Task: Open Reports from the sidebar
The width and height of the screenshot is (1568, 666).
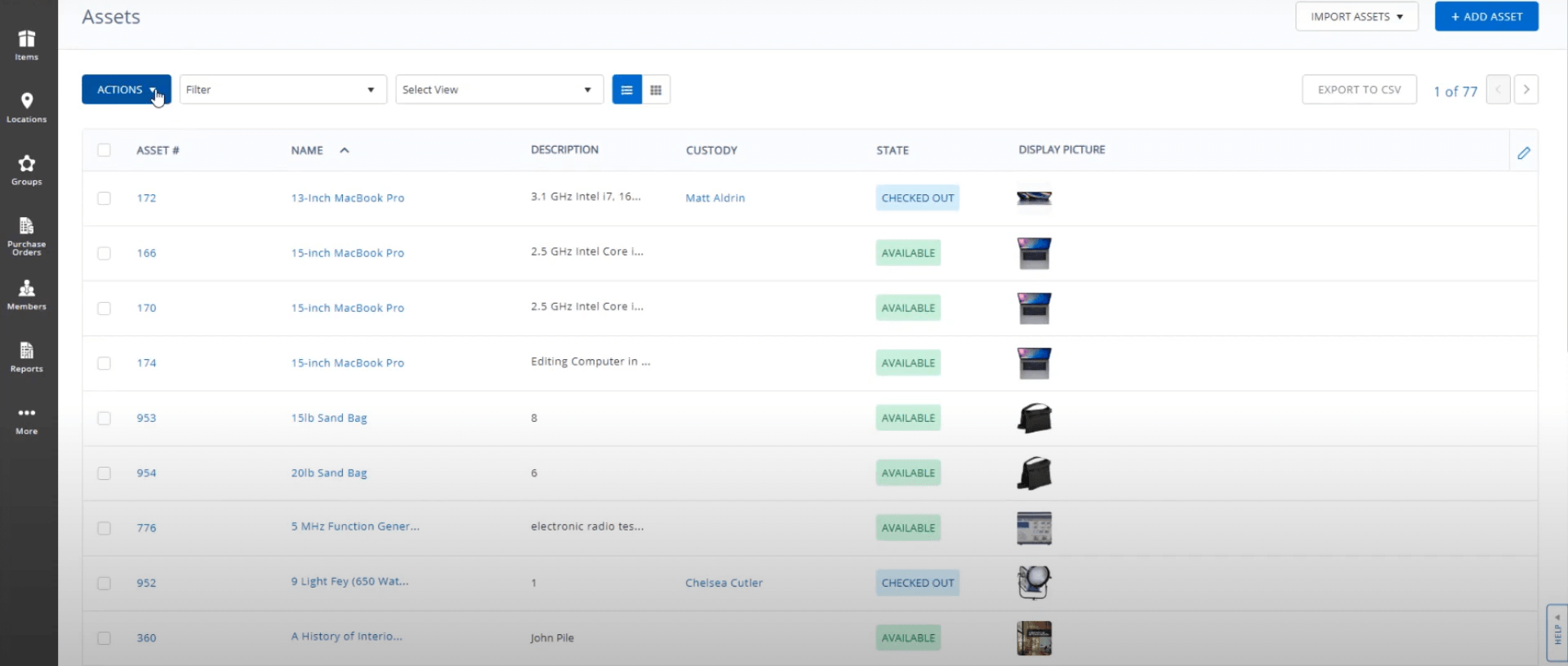Action: [x=27, y=357]
